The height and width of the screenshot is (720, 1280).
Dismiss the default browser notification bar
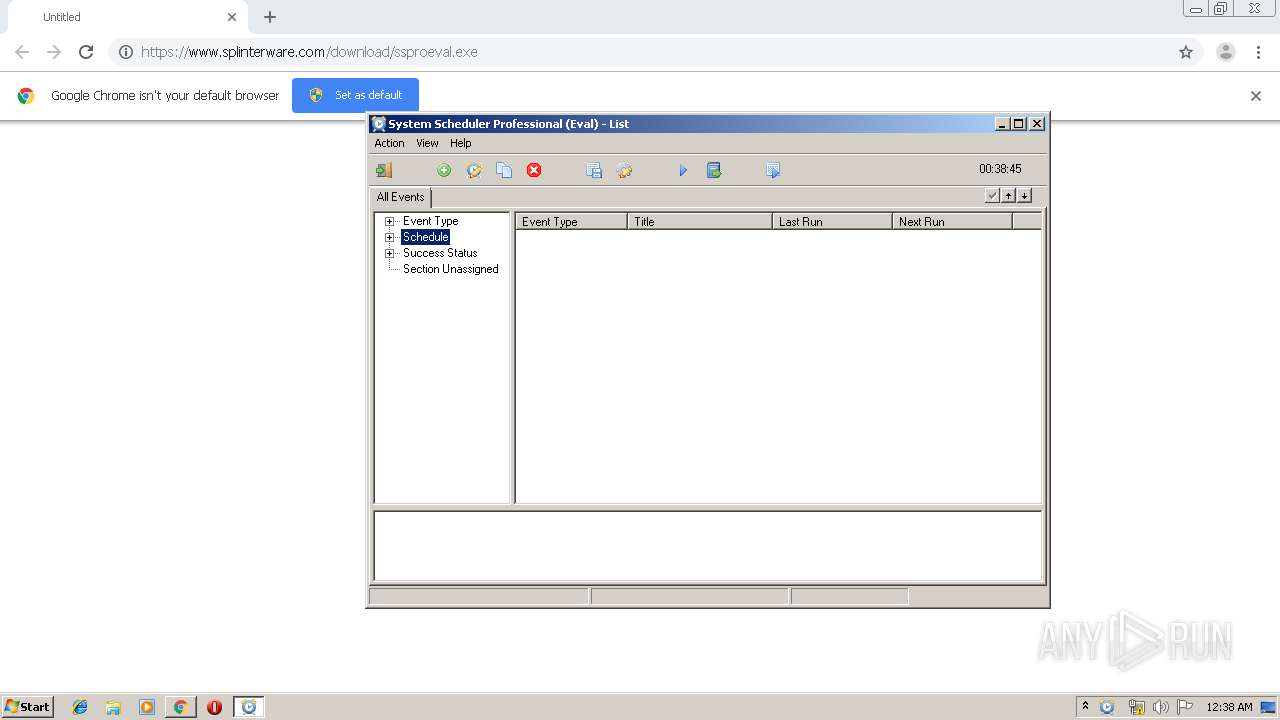[x=1256, y=96]
